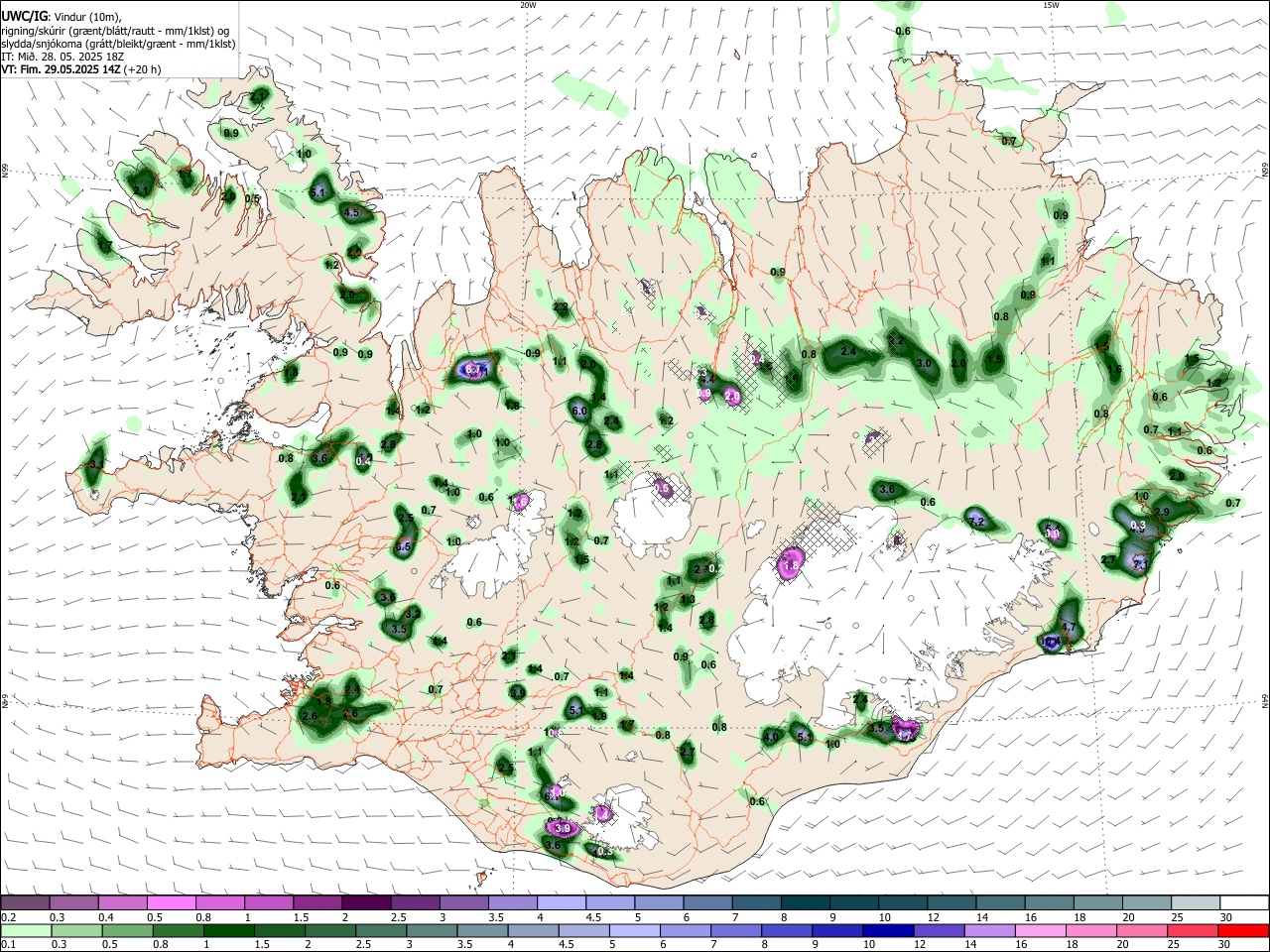Pick the bright magenta 0.5 swatch in the upper legend
The height and width of the screenshot is (952, 1270).
click(171, 902)
